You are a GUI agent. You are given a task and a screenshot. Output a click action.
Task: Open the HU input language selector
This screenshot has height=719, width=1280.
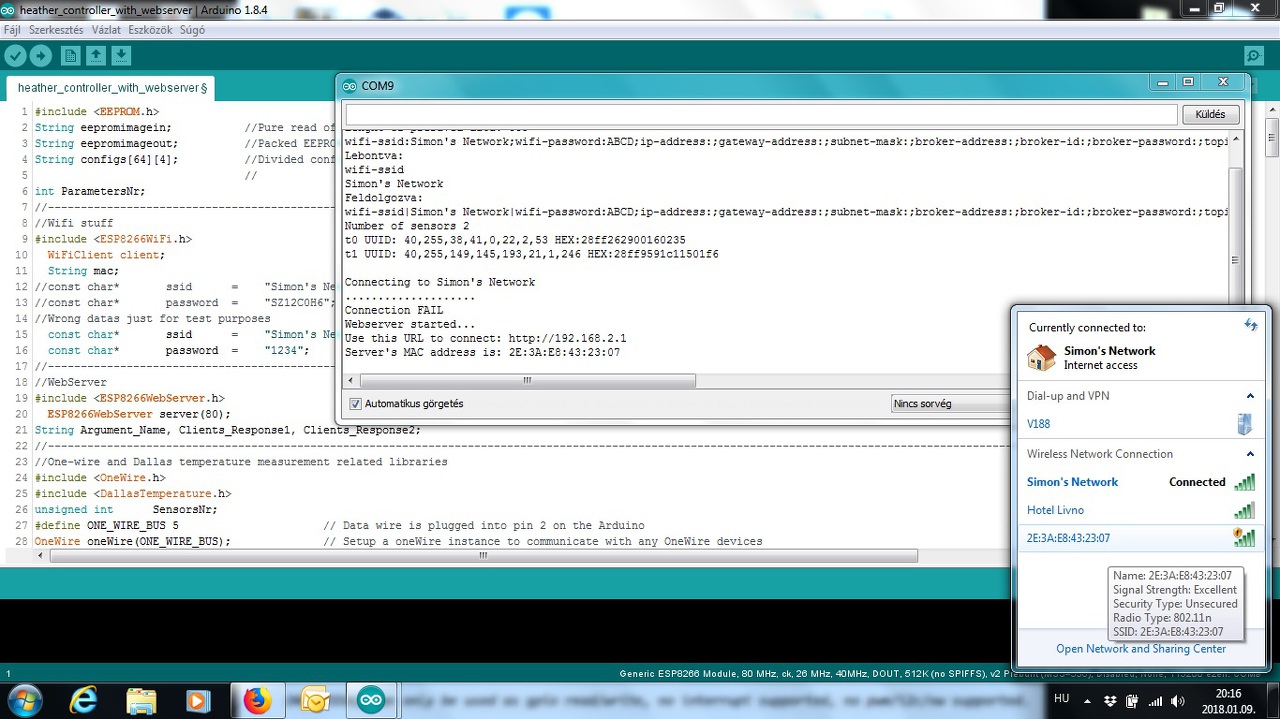click(1062, 698)
